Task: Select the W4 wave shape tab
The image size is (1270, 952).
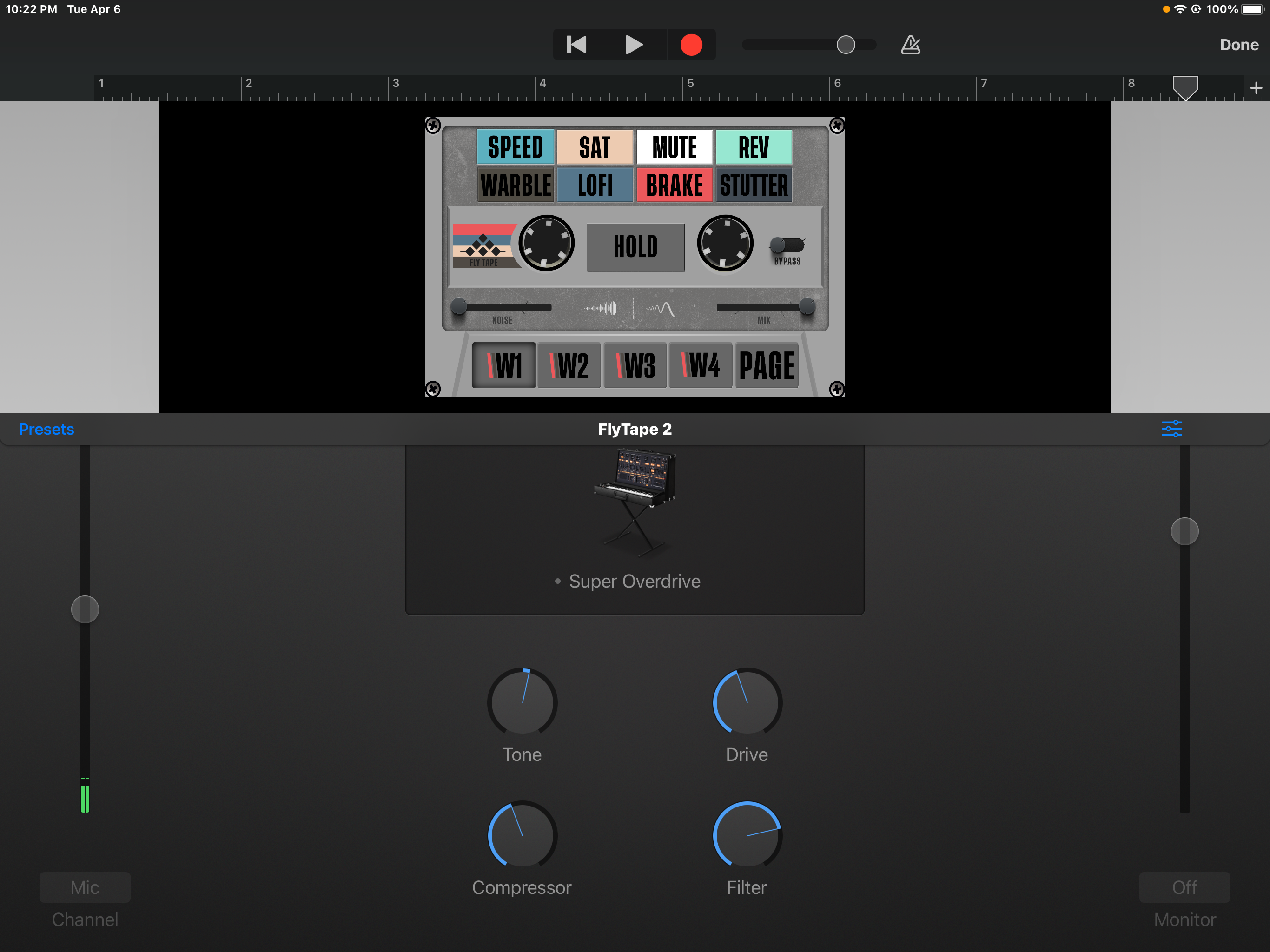Action: pyautogui.click(x=701, y=364)
